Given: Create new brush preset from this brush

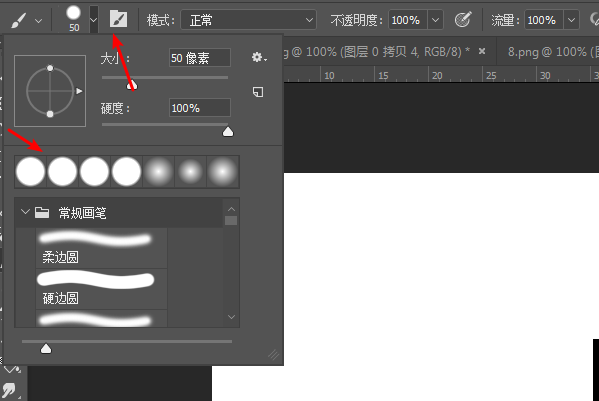Looking at the screenshot, I should click(x=258, y=92).
